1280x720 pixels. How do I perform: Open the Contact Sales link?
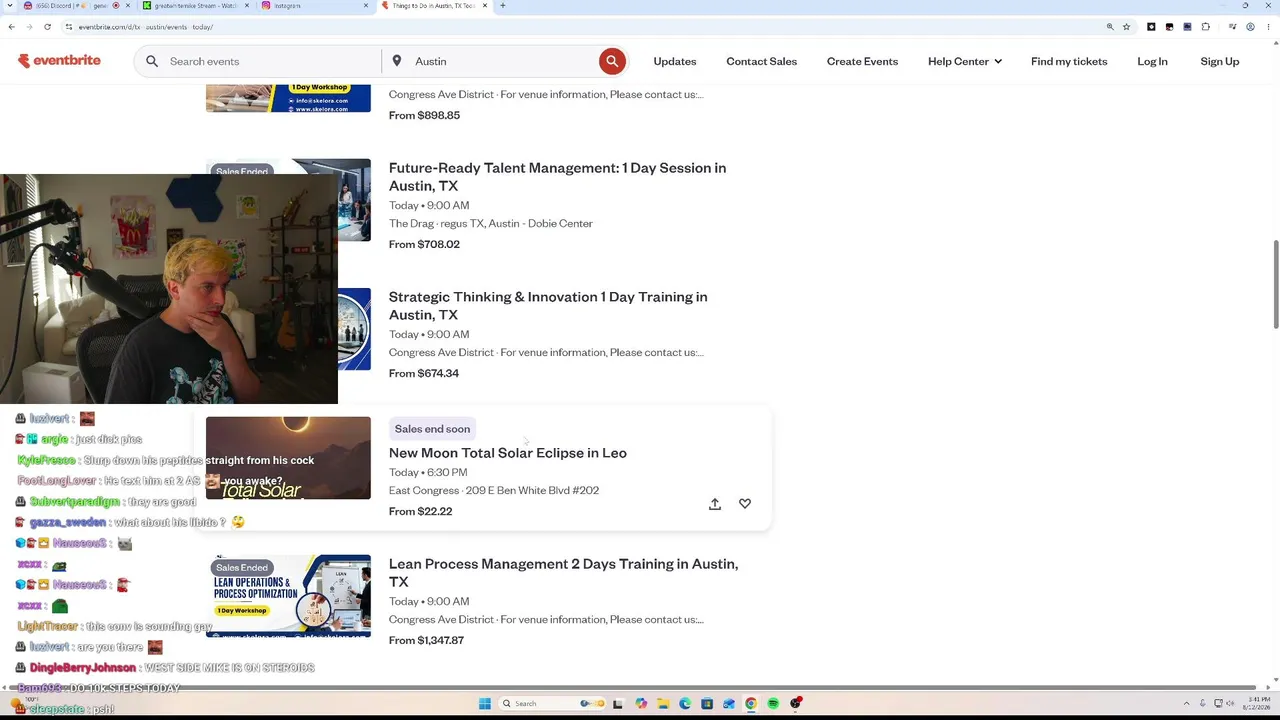[x=762, y=61]
